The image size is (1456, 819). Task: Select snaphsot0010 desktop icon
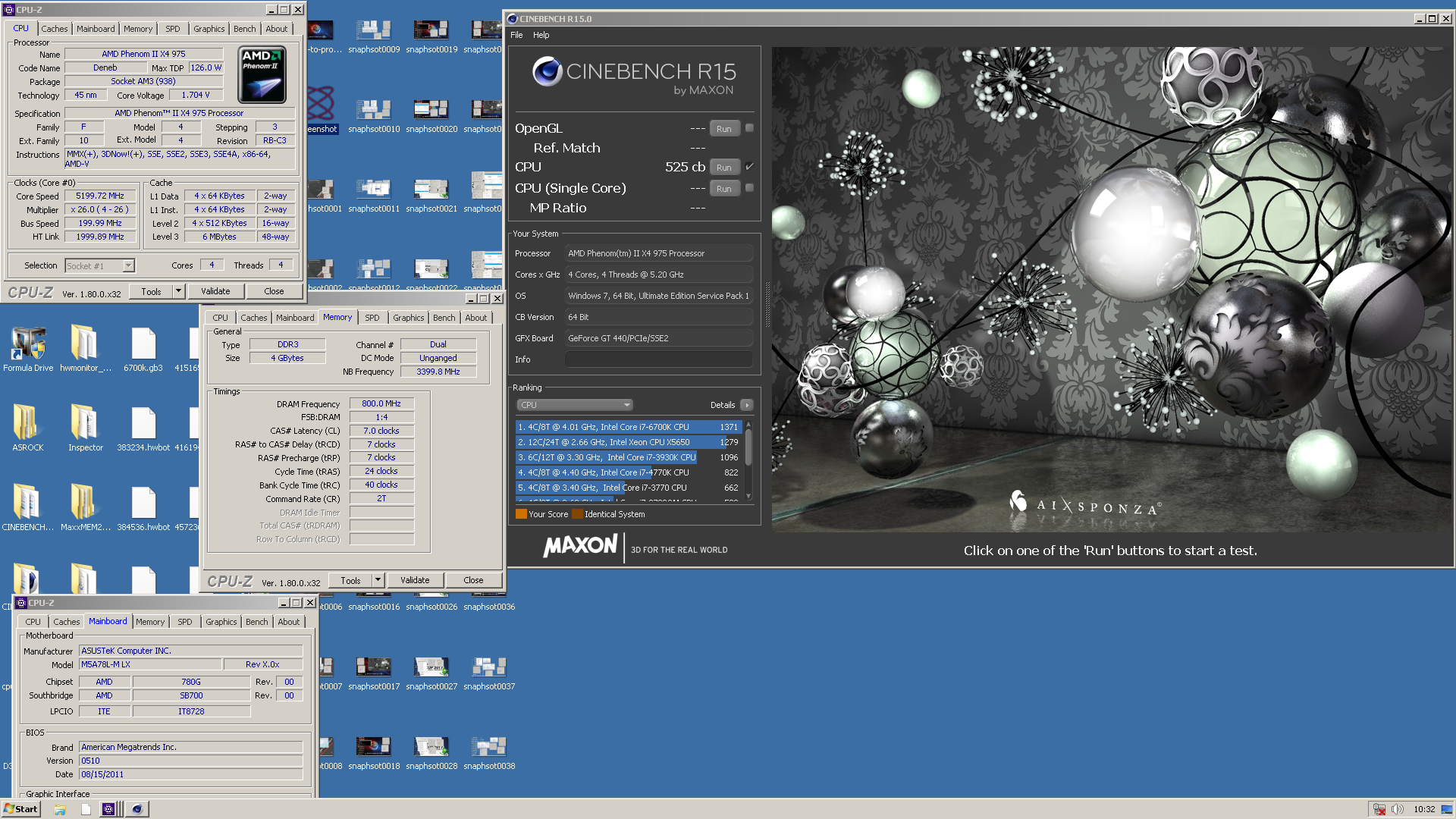(374, 117)
